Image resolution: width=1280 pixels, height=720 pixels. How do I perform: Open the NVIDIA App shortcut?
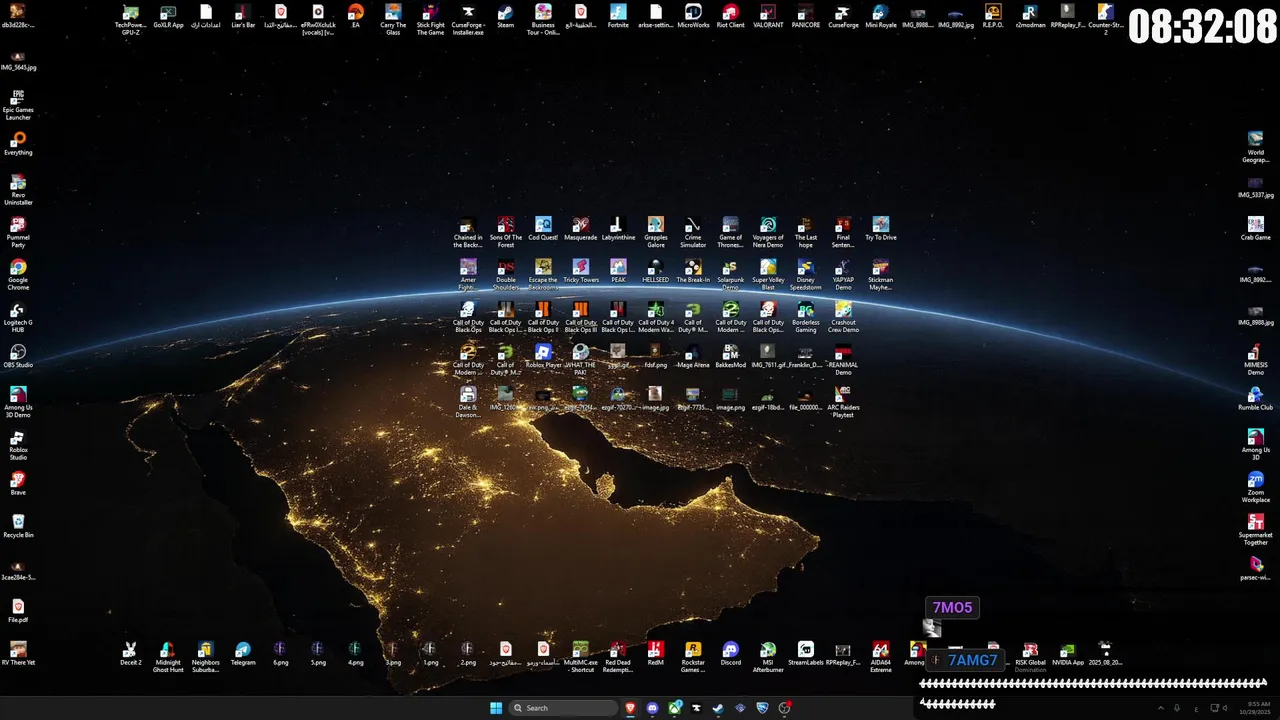(1068, 654)
